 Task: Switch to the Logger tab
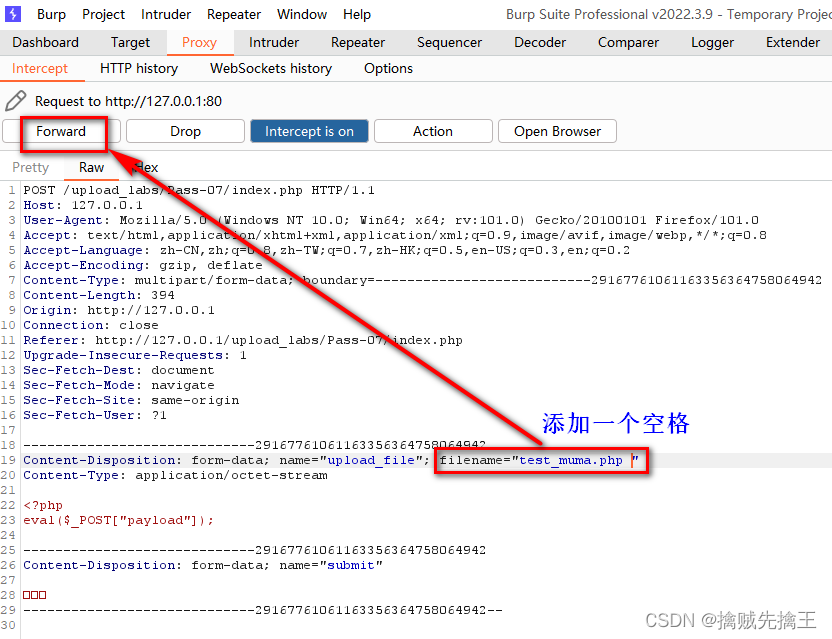pos(712,42)
